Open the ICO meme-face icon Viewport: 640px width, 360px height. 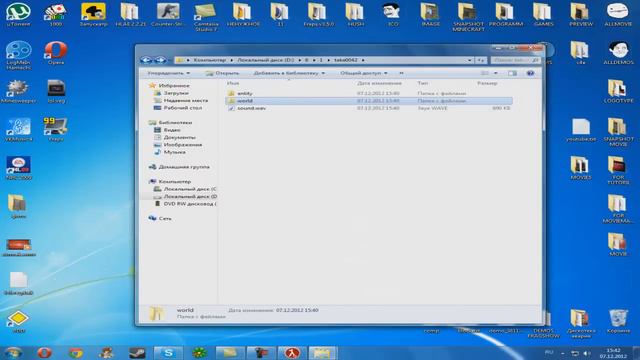[393, 14]
